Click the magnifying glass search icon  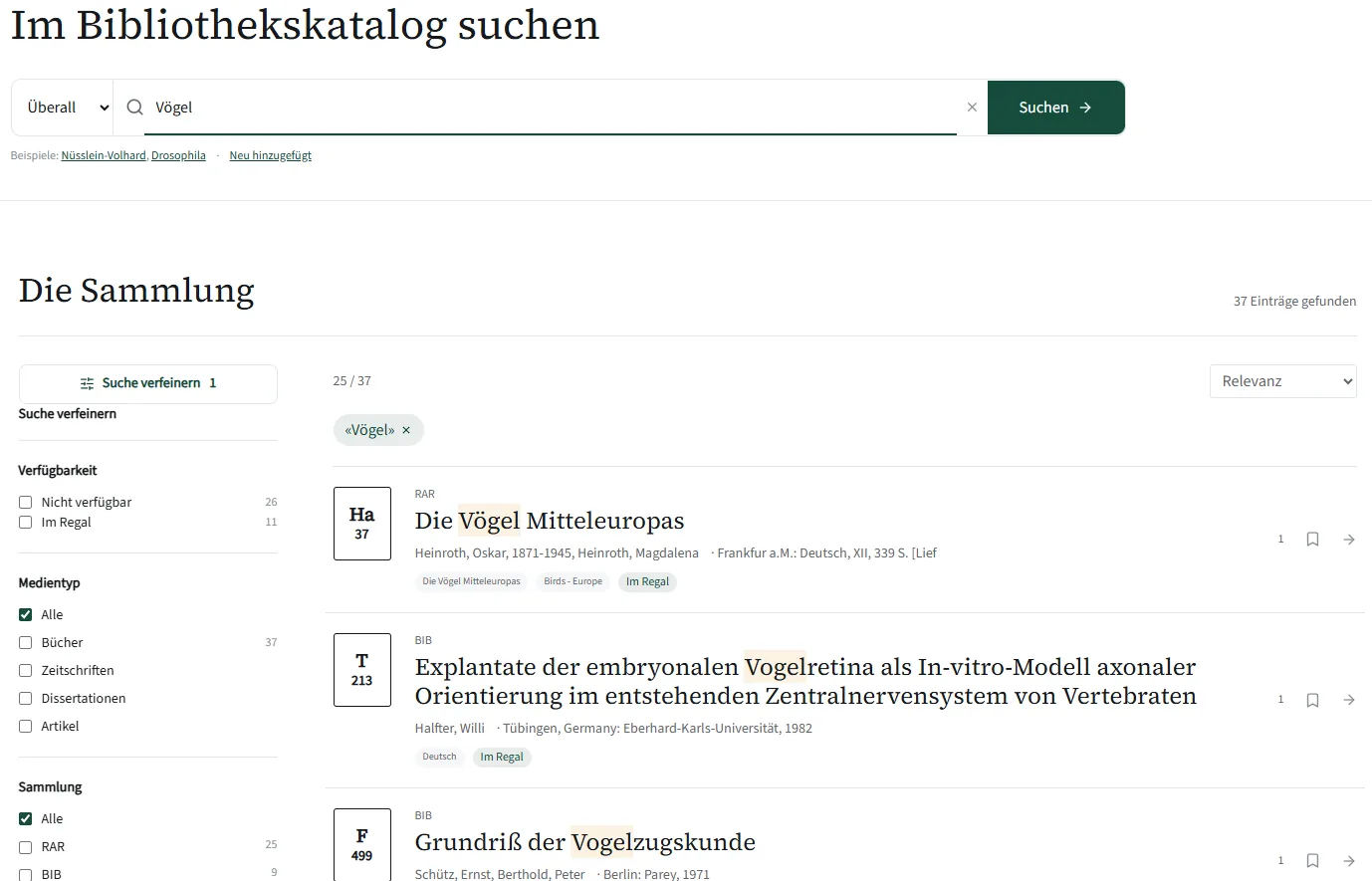tap(135, 108)
